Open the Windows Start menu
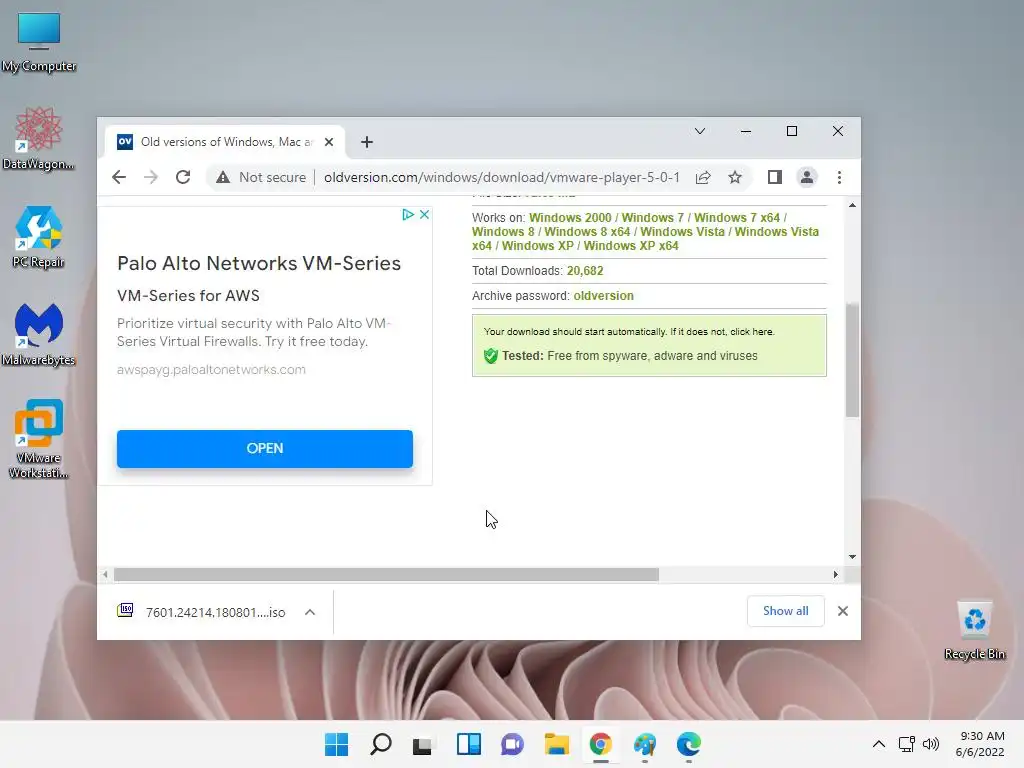 coord(336,744)
